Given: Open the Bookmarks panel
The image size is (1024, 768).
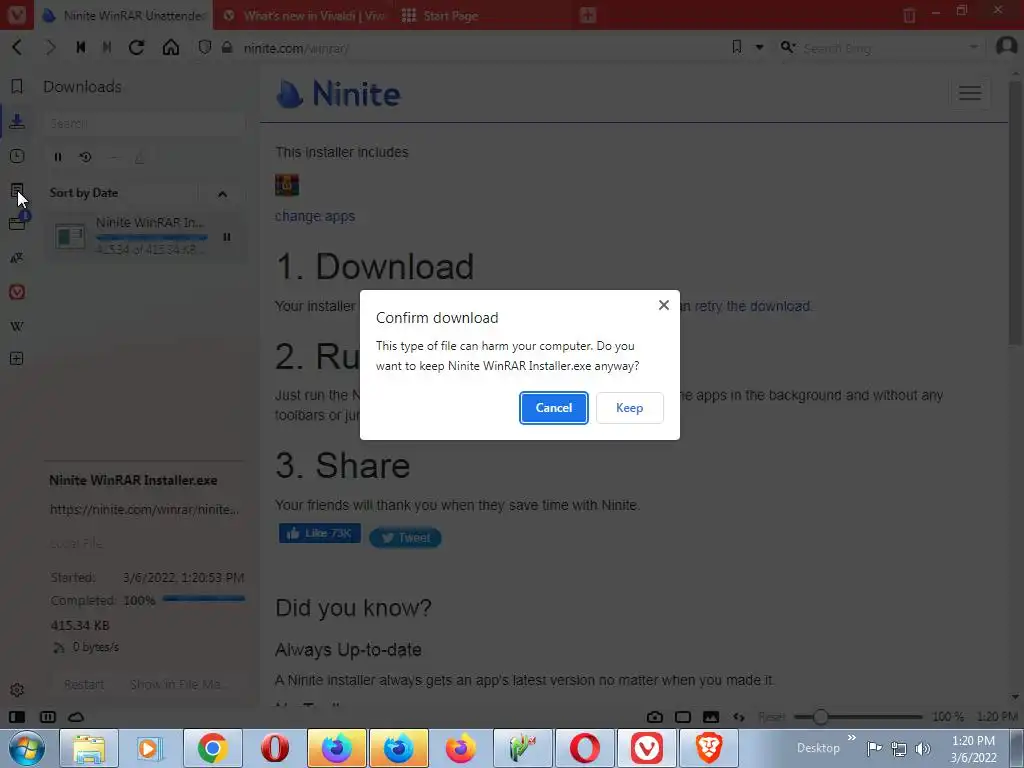Looking at the screenshot, I should [17, 86].
